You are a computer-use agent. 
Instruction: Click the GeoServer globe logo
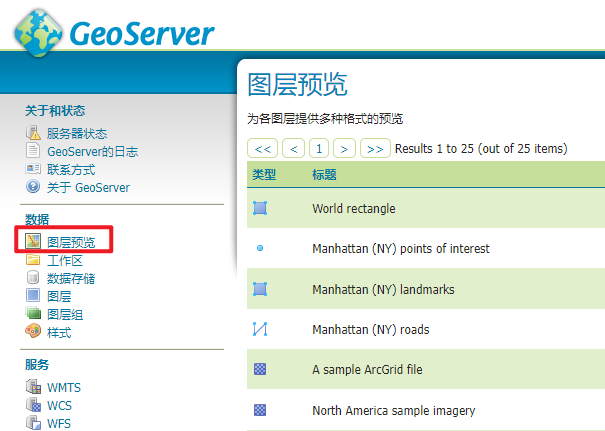(38, 33)
